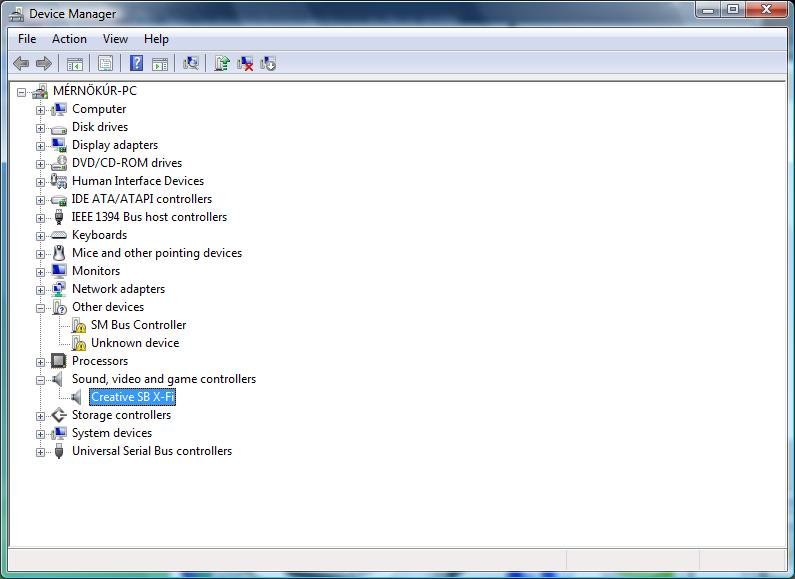795x579 pixels.
Task: Click the Network adapters category icon
Action: coord(59,289)
